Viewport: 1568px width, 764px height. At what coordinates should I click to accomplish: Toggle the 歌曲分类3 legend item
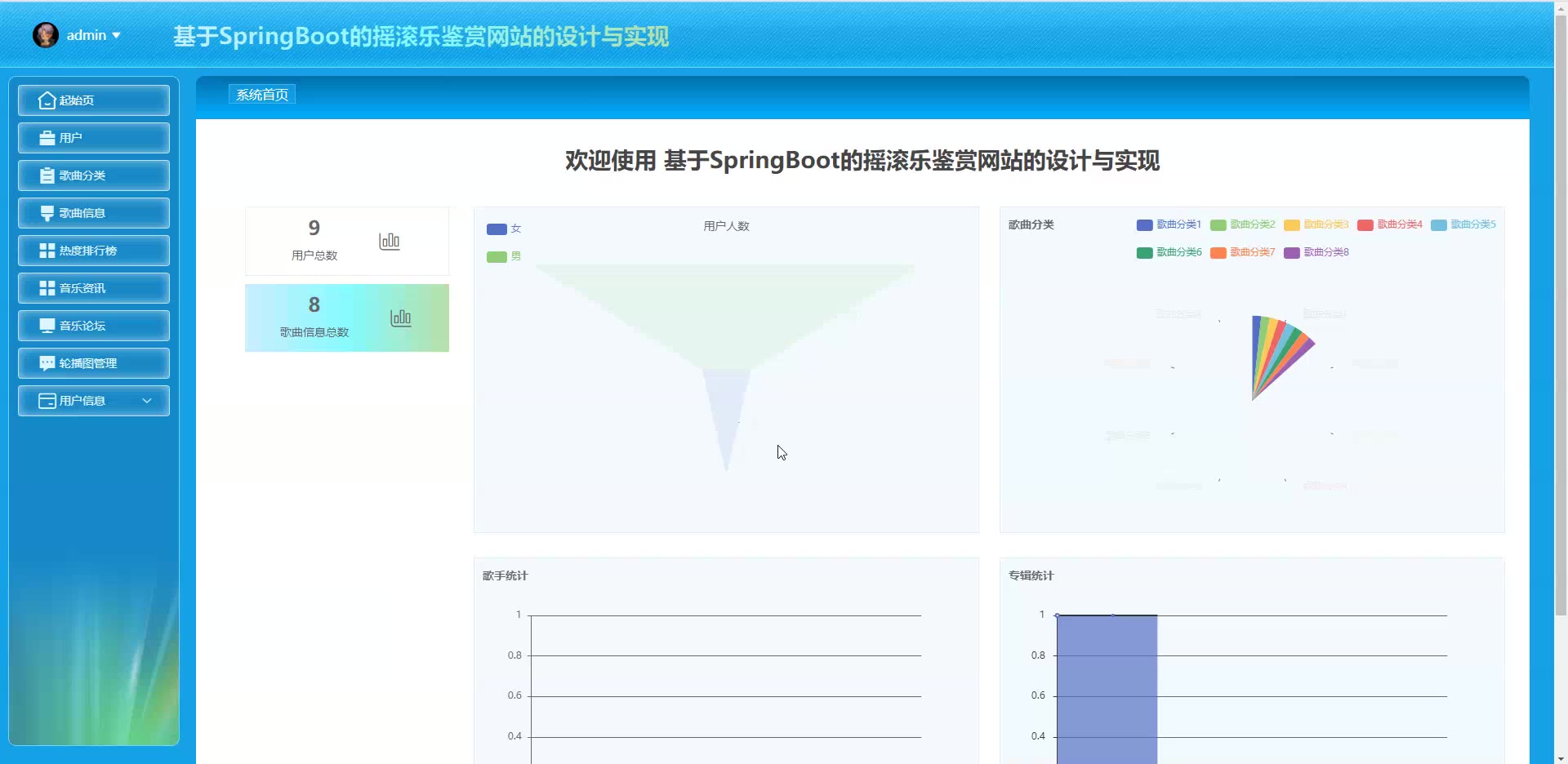tap(1316, 224)
